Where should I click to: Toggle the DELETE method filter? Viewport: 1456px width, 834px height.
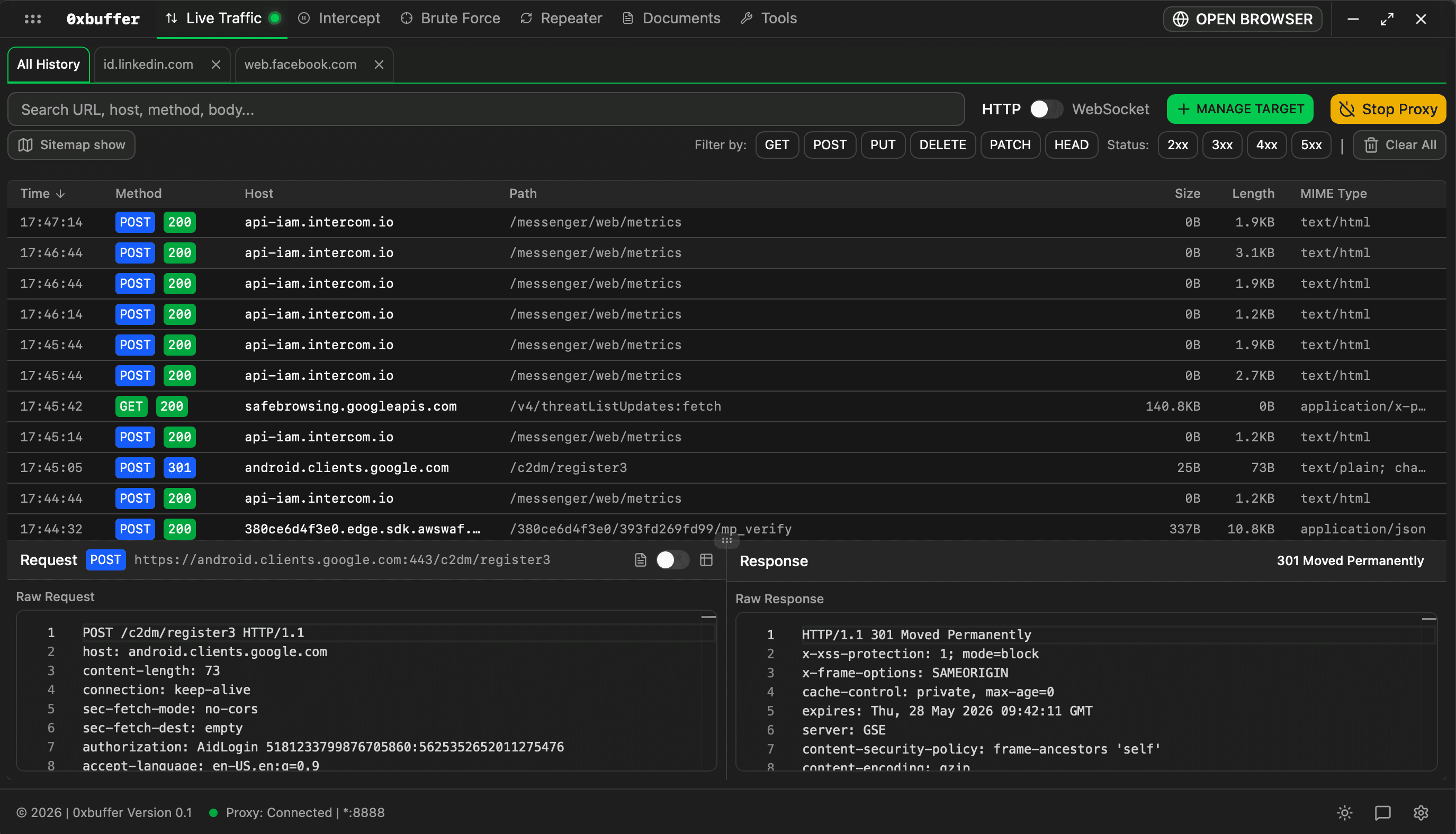click(942, 145)
